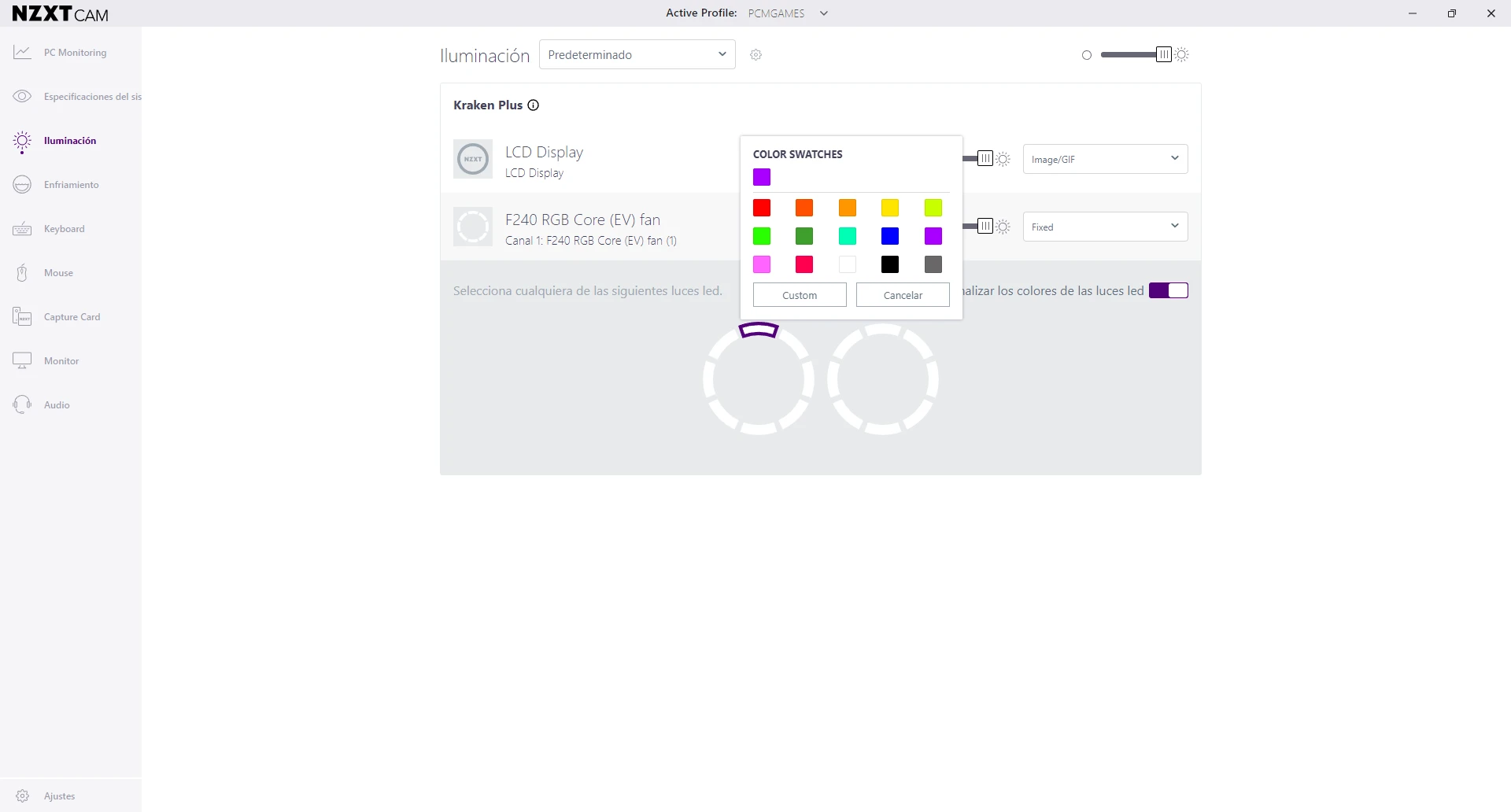Select the Capture Card menu item
The image size is (1511, 812).
[x=72, y=316]
